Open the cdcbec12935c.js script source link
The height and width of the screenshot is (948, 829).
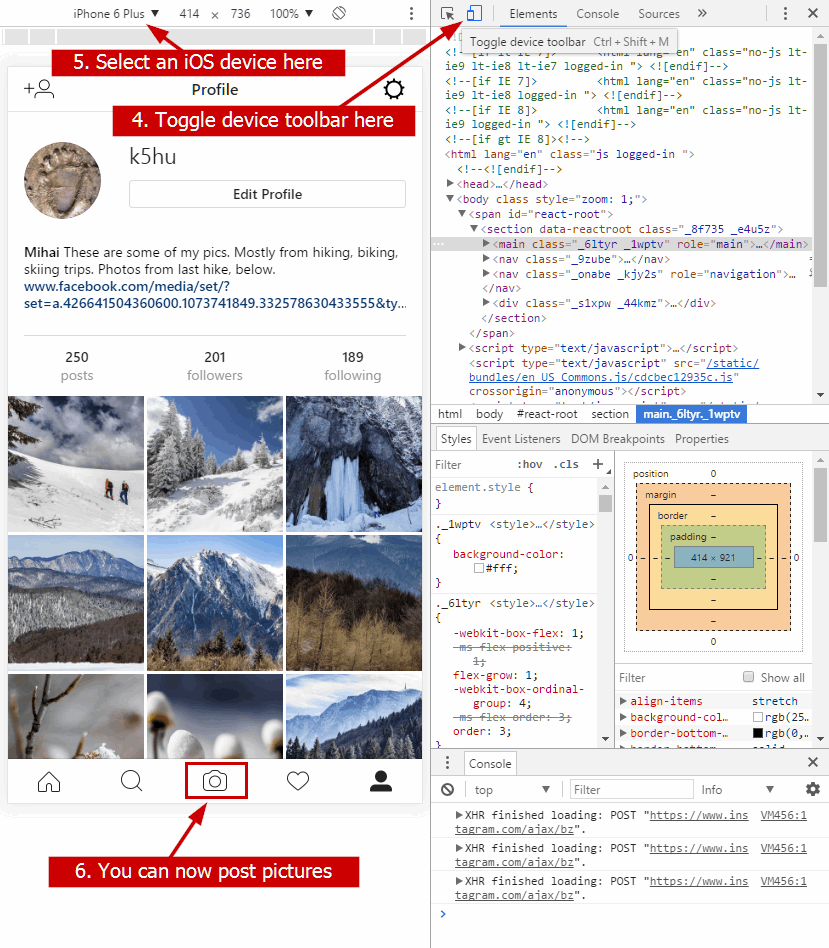coord(613,370)
